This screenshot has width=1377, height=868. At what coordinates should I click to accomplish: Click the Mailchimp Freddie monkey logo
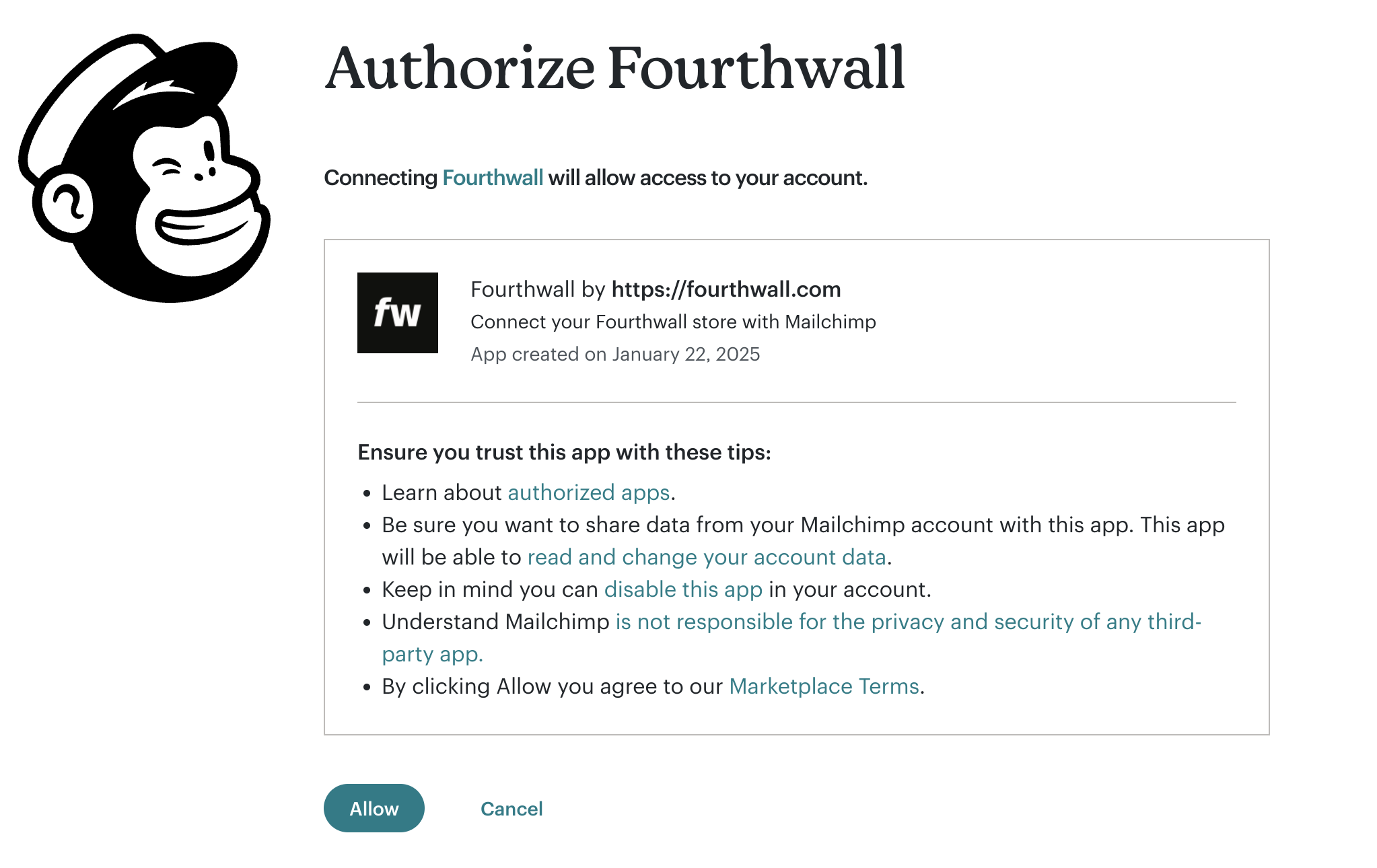pyautogui.click(x=145, y=168)
